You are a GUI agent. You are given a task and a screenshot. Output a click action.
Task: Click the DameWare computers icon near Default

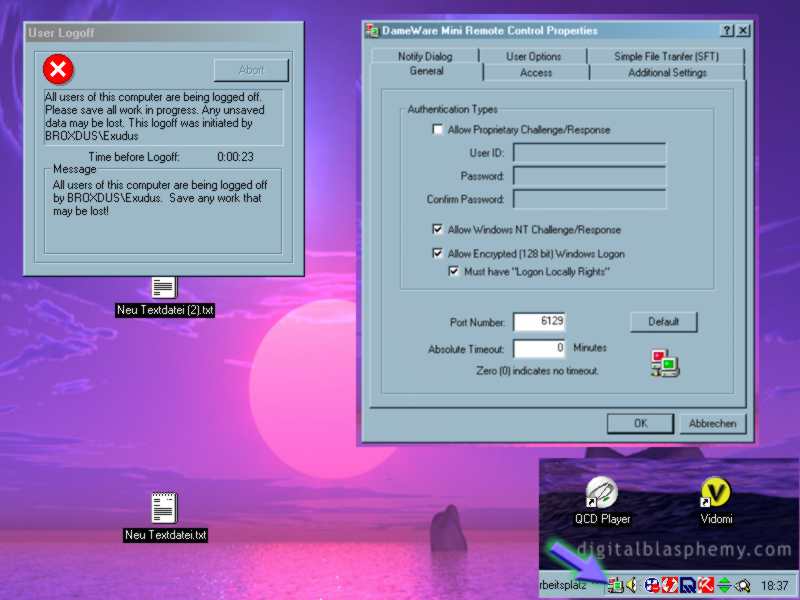pos(664,363)
